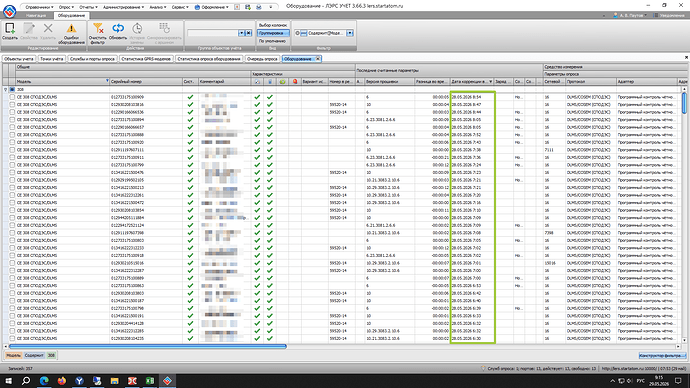Launch Firefox from taskbar
The image size is (690, 388).
pos(62,381)
